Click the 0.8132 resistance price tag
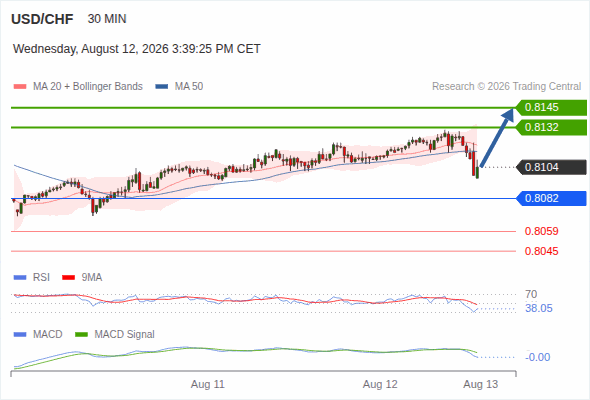Image resolution: width=590 pixels, height=400 pixels. pos(551,127)
